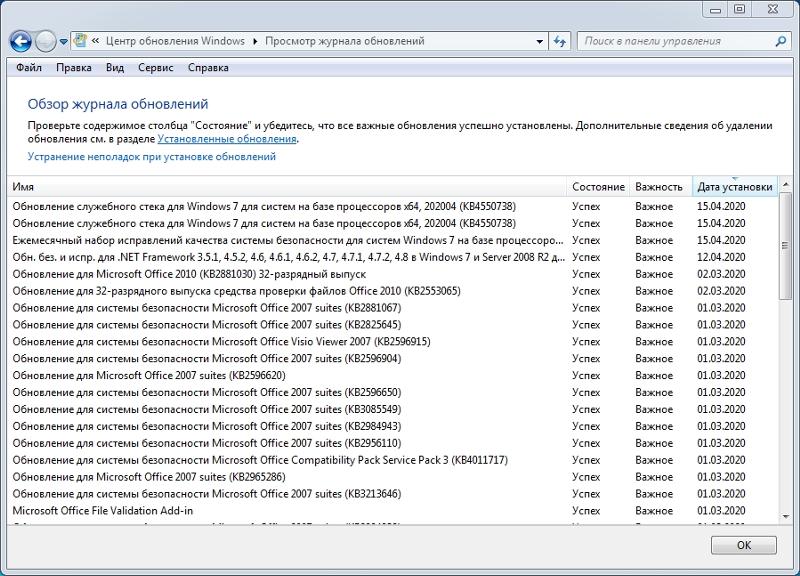Image resolution: width=800 pixels, height=576 pixels.
Task: Go back with the blue Back arrow
Action: 20,41
